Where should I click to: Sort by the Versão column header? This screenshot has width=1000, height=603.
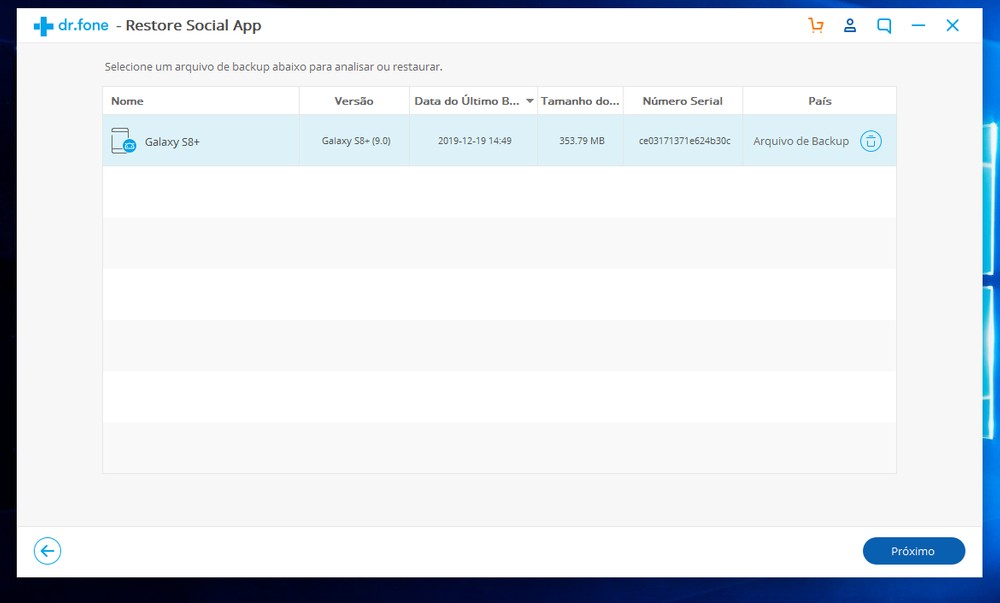click(x=354, y=101)
